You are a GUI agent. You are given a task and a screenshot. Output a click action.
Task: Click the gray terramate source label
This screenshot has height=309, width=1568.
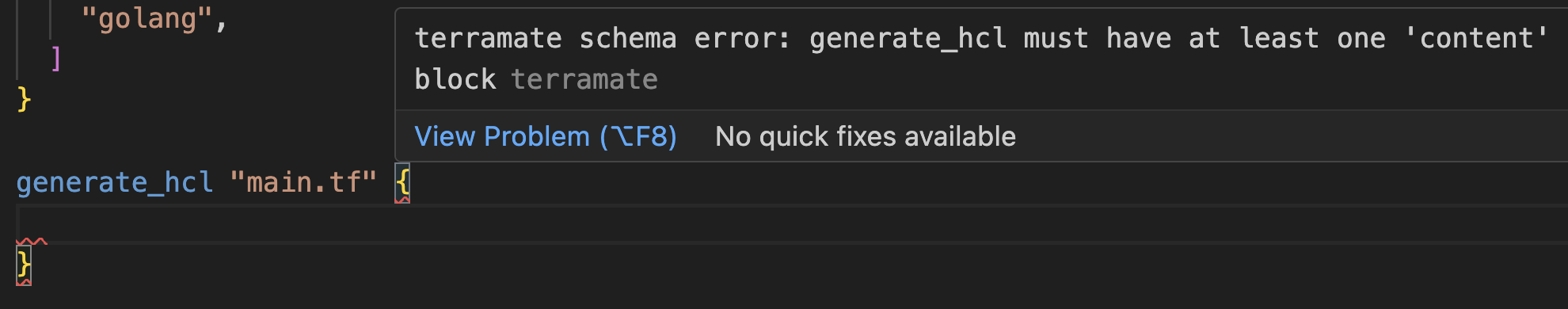tap(584, 79)
